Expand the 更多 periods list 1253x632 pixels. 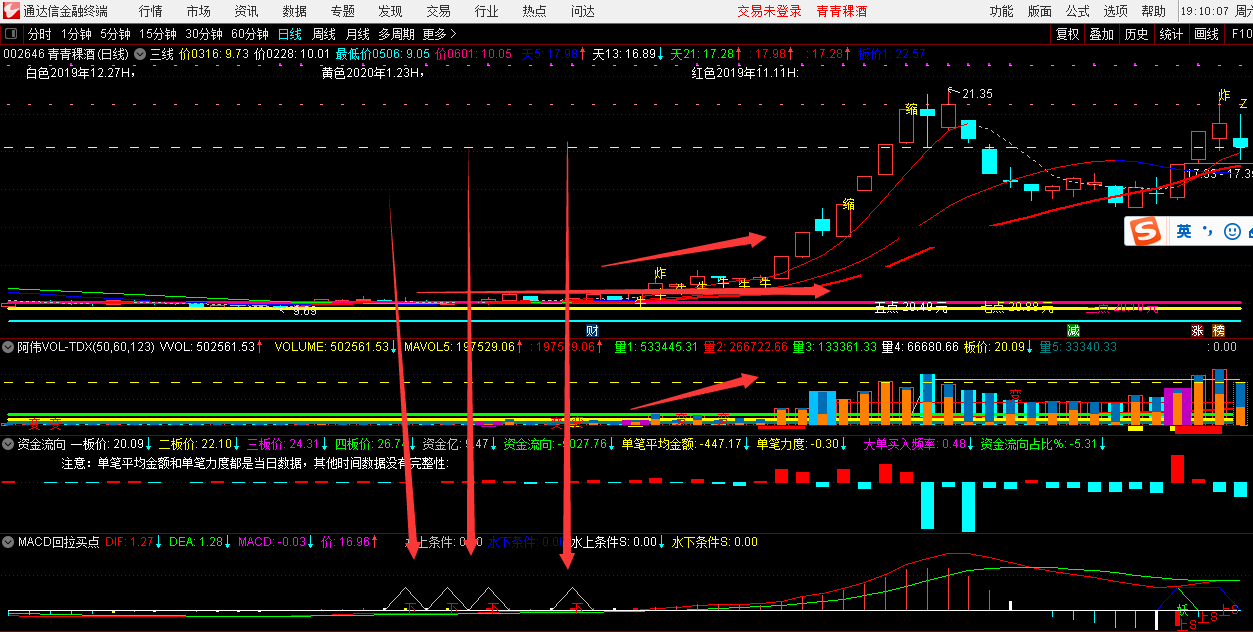coord(440,34)
